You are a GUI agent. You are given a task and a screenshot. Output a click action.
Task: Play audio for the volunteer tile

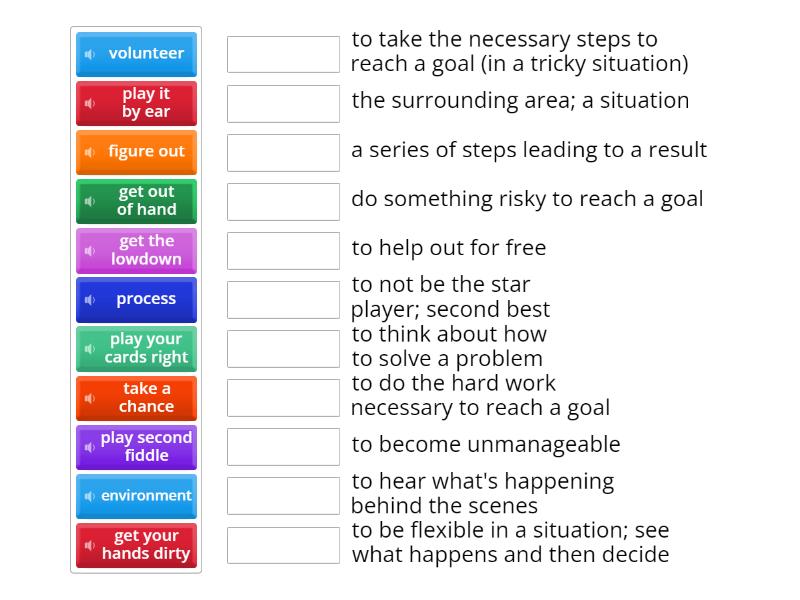coord(90,54)
